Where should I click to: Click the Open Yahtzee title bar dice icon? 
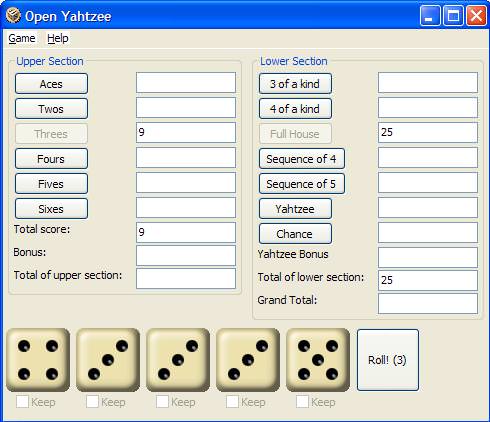pyautogui.click(x=13, y=16)
